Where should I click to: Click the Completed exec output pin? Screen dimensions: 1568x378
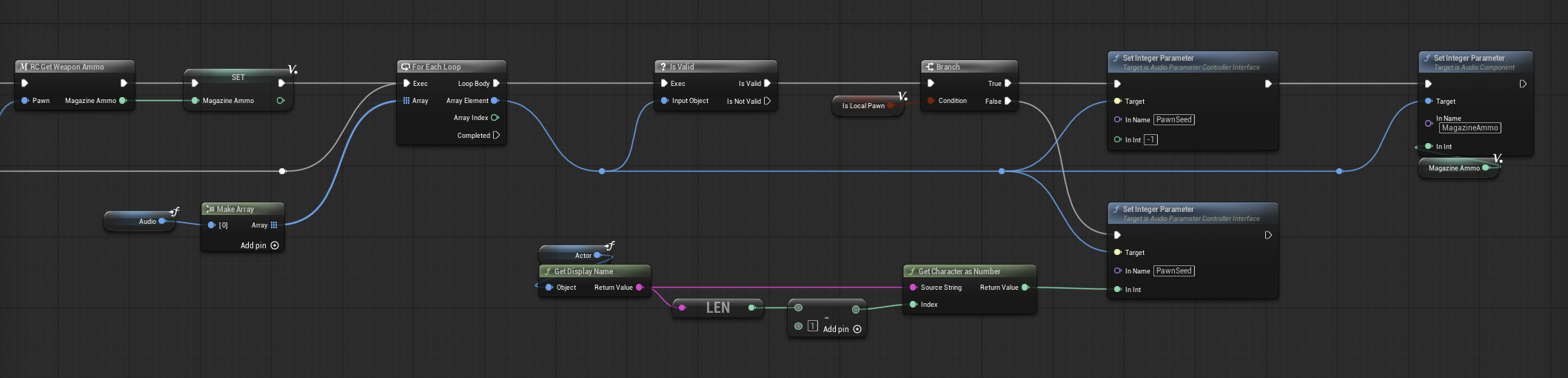tap(496, 136)
